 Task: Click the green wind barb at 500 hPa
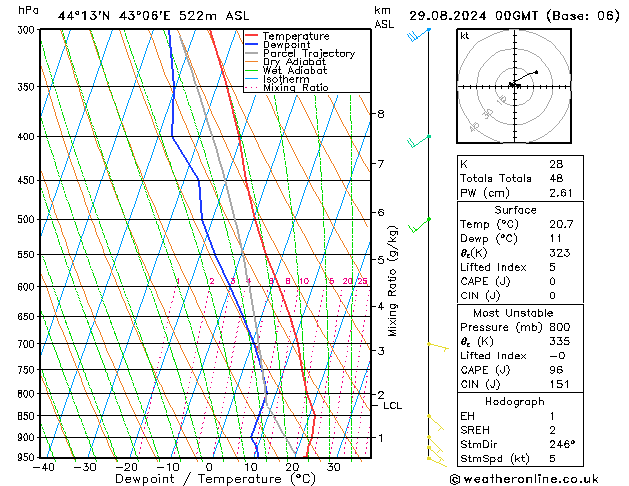tap(420, 225)
